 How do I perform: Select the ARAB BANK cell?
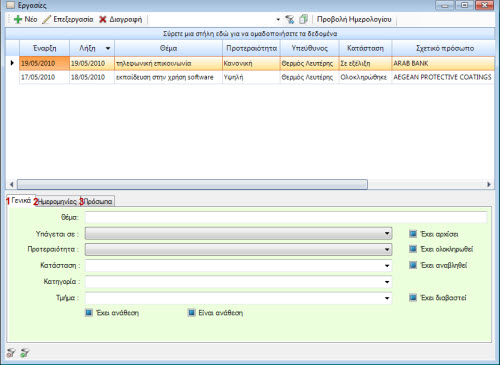443,63
